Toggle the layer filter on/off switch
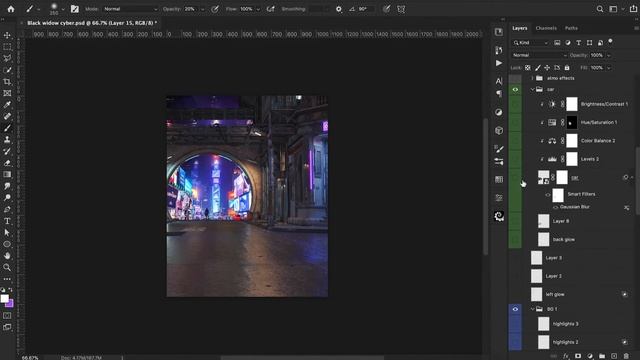 click(x=610, y=42)
